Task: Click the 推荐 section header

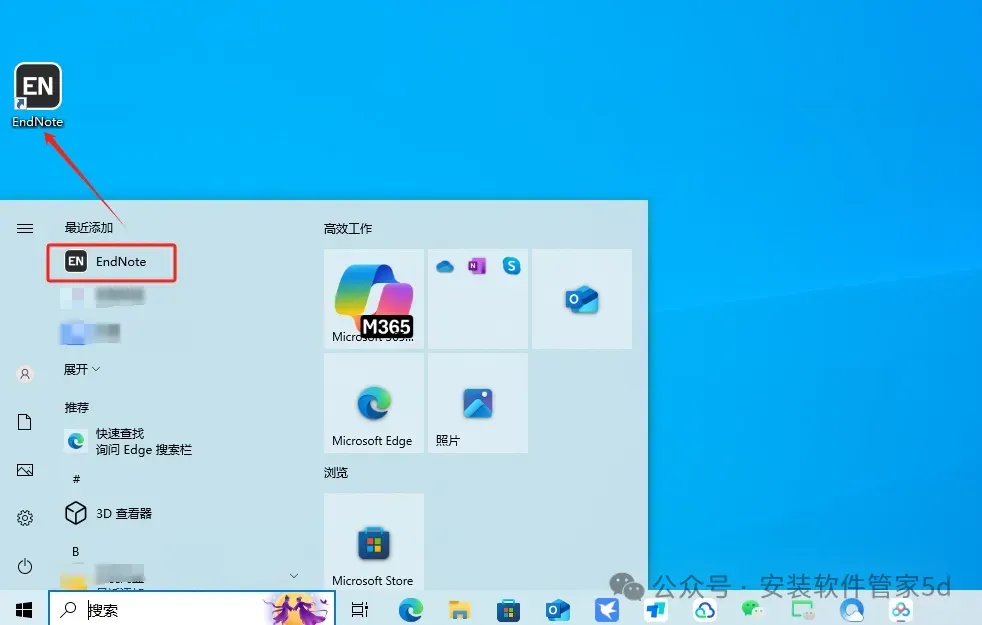Action: pos(76,408)
